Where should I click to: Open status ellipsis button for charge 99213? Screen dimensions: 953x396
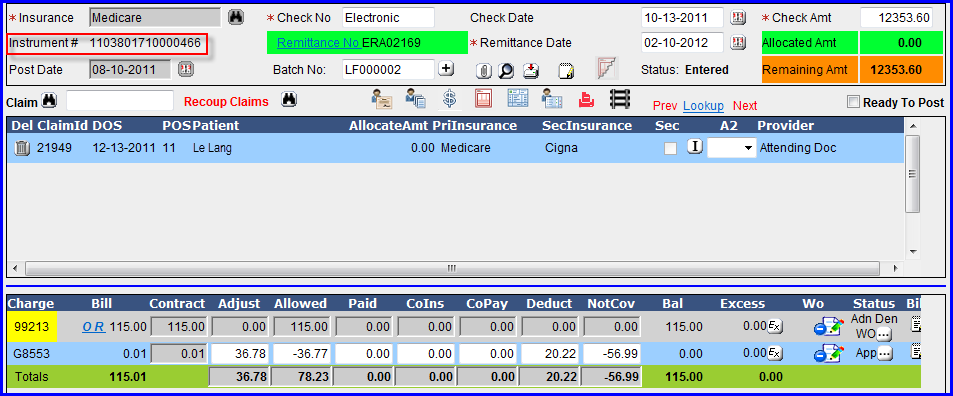884,334
